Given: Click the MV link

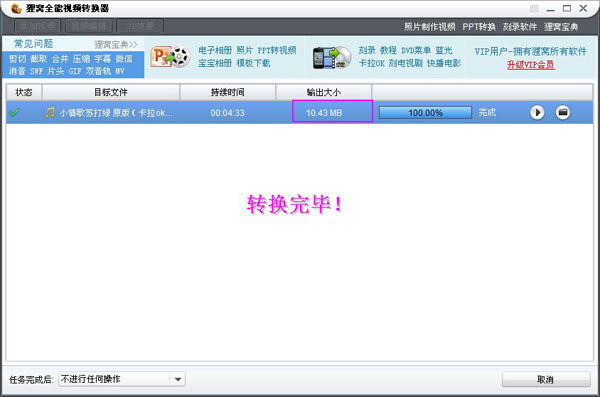Looking at the screenshot, I should (x=120, y=71).
